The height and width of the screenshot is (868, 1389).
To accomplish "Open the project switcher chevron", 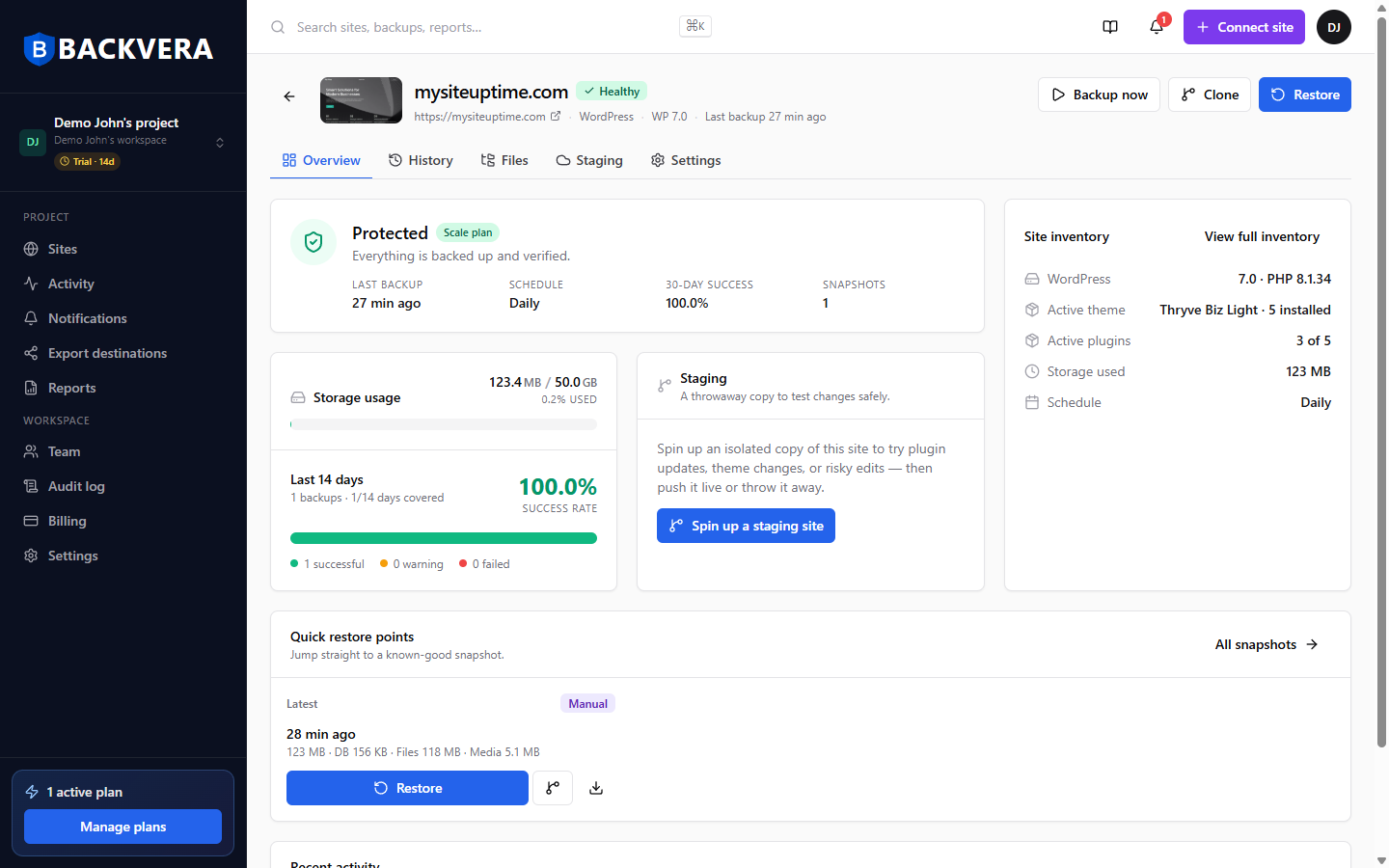I will (220, 142).
